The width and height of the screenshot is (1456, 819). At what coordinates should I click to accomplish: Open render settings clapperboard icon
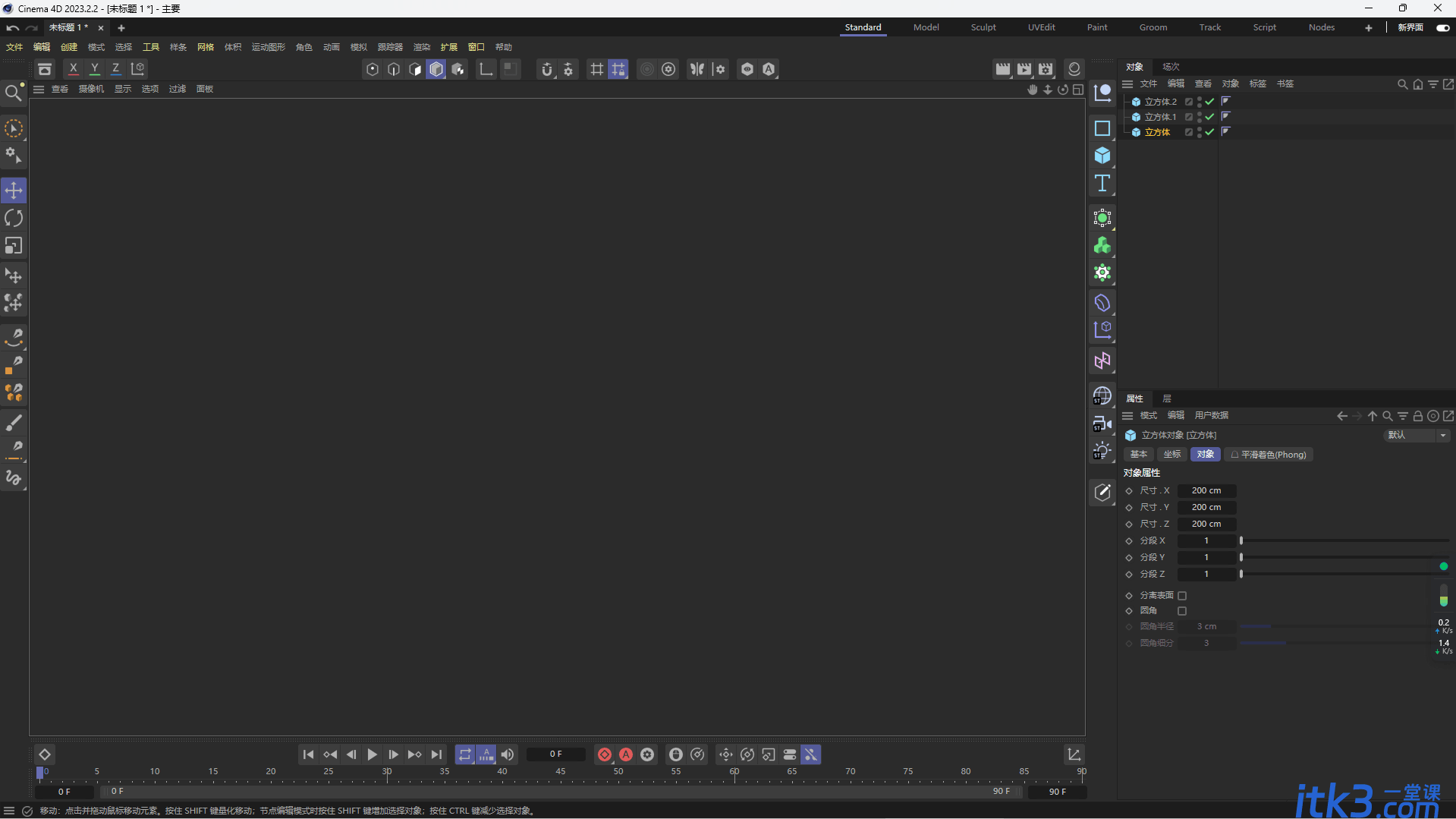1046,69
